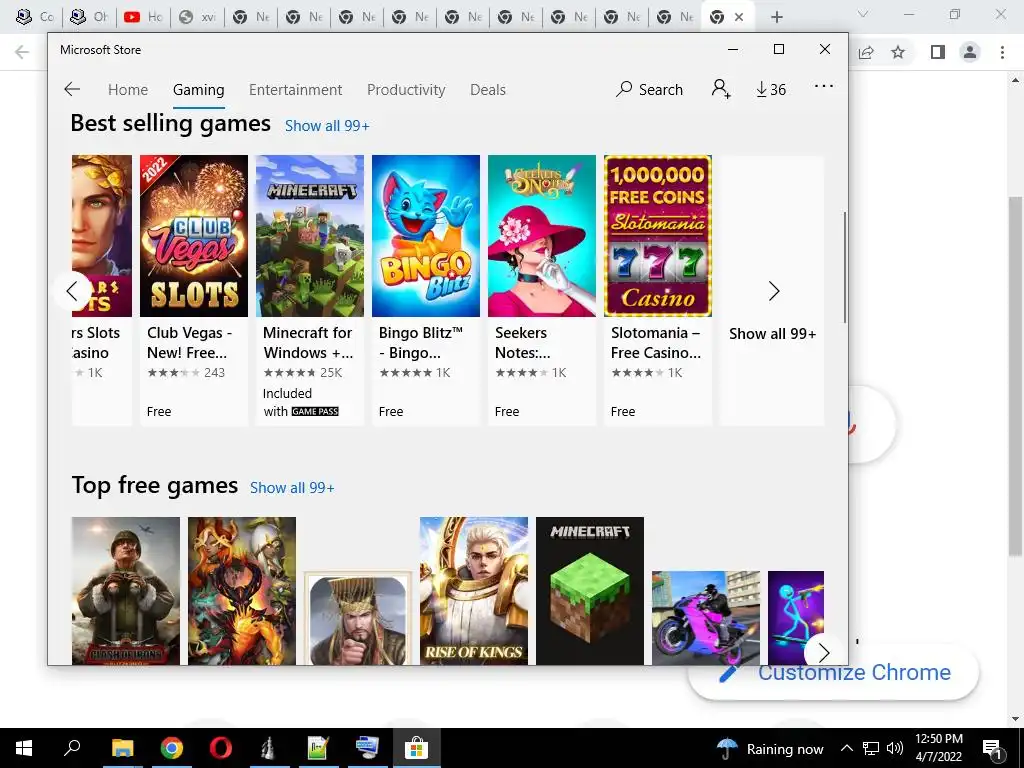This screenshot has height=768, width=1024.
Task: Open the Chrome tab search dropdown
Action: pos(863,14)
